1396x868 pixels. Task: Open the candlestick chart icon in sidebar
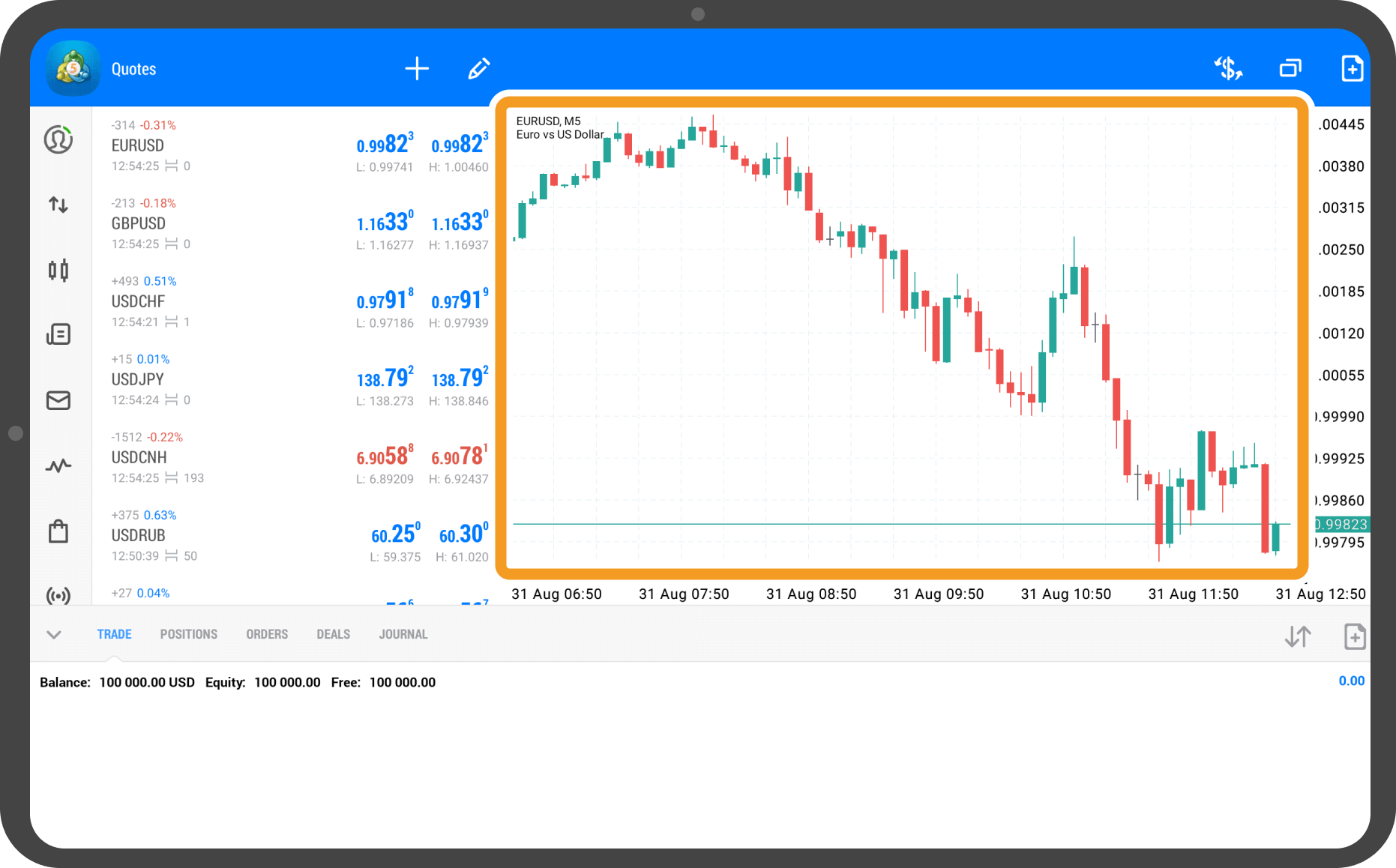[58, 270]
